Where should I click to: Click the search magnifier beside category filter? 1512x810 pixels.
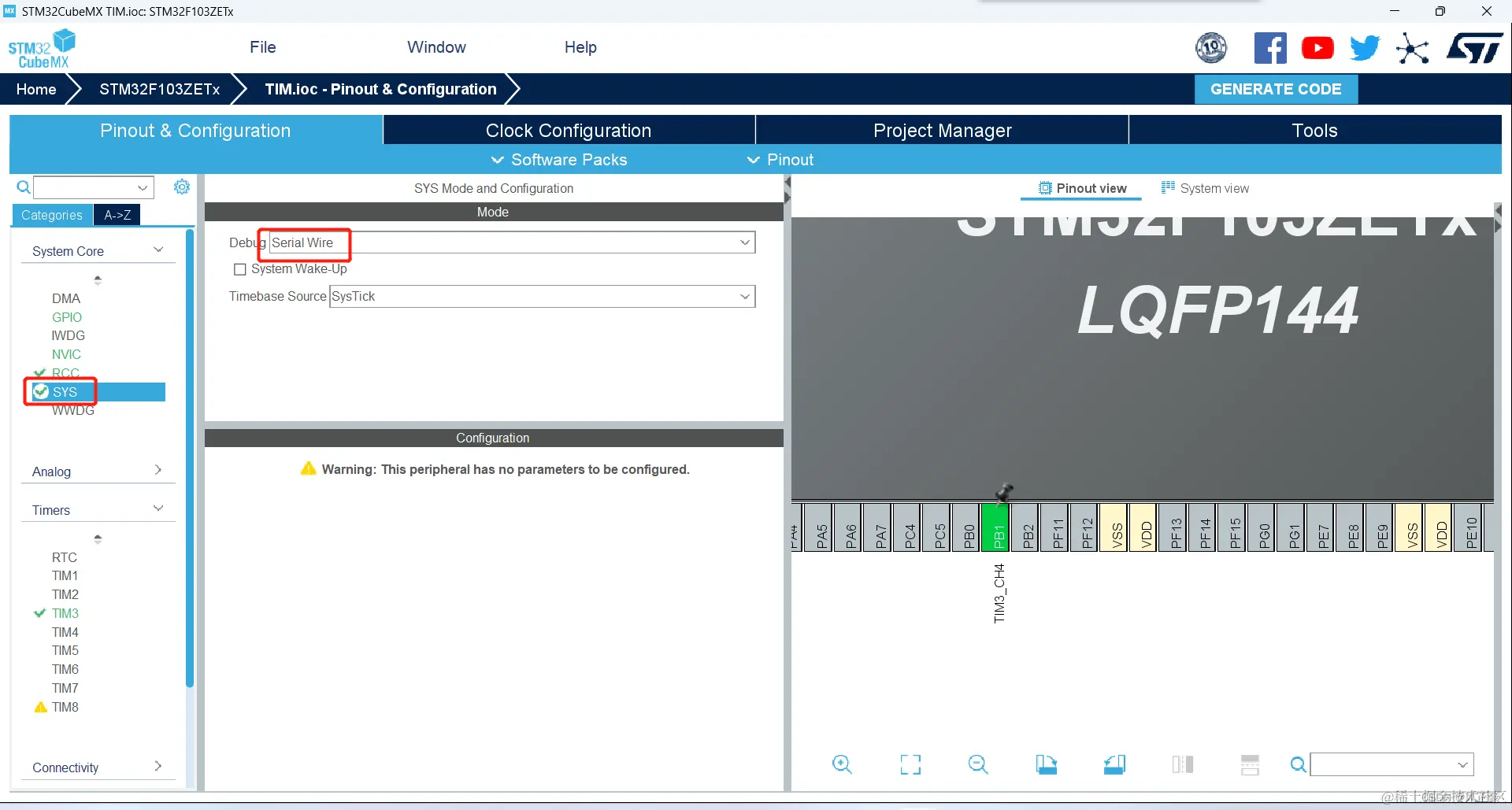click(x=24, y=187)
